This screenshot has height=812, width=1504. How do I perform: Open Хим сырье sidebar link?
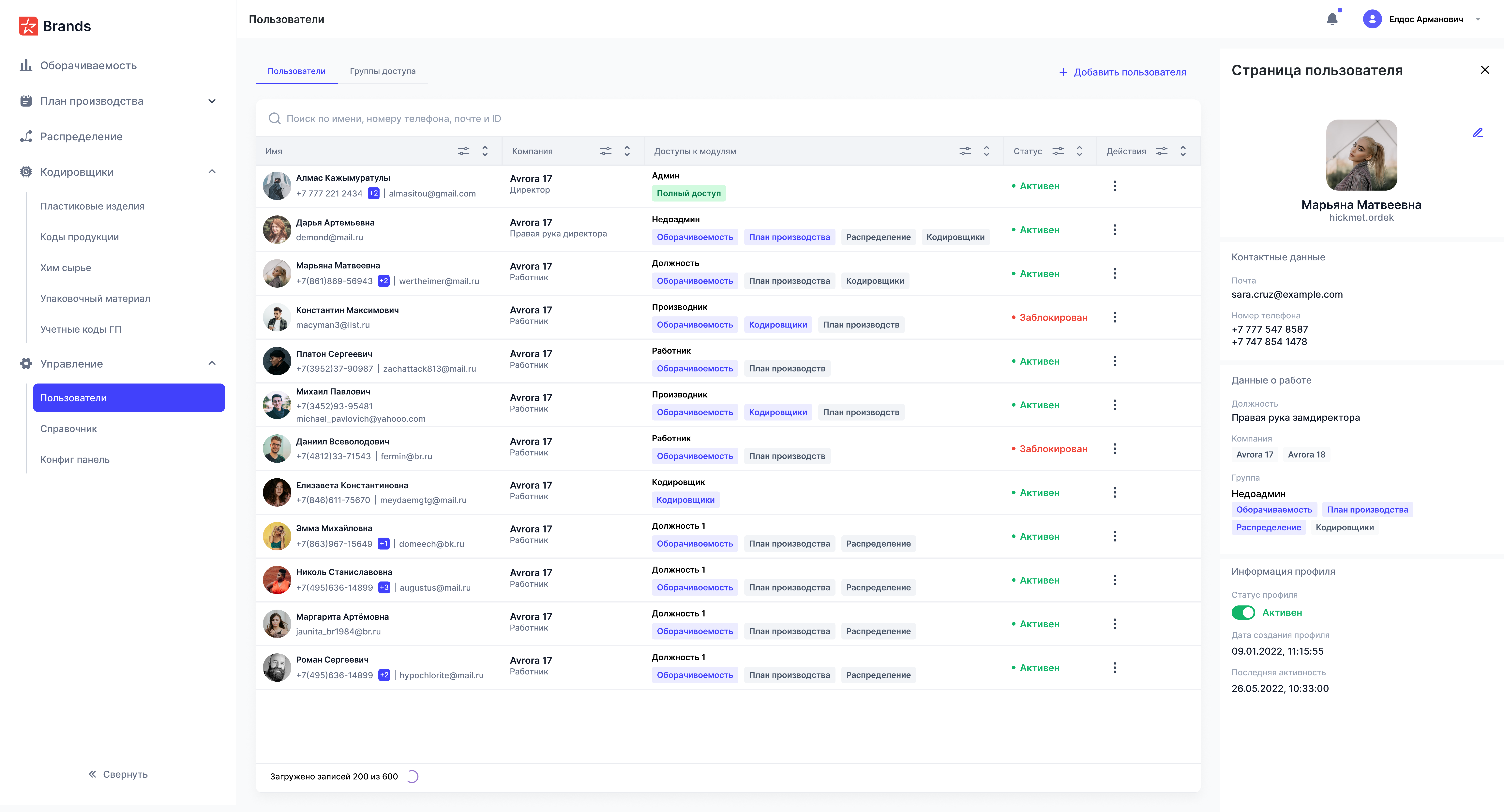tap(65, 268)
